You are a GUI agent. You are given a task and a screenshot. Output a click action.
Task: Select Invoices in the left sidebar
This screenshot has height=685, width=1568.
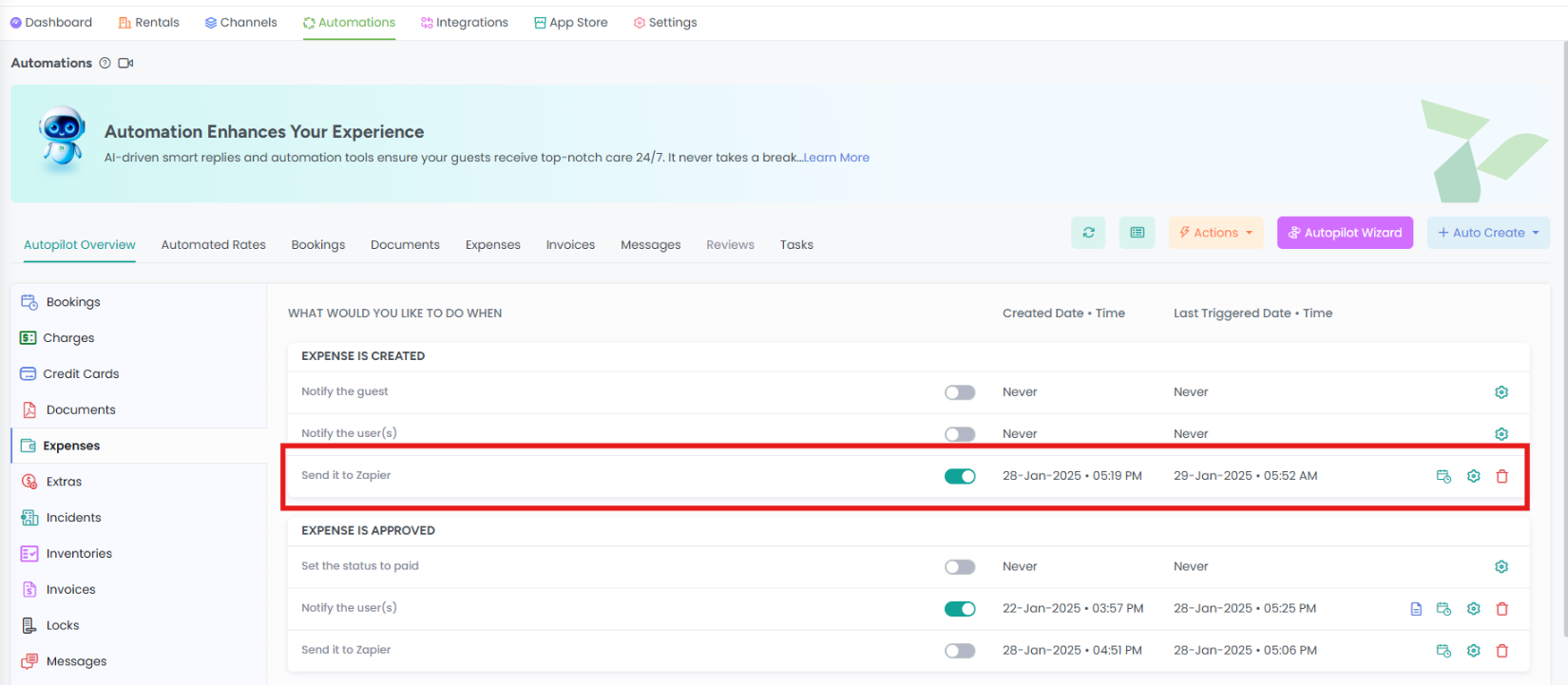pyautogui.click(x=139, y=590)
